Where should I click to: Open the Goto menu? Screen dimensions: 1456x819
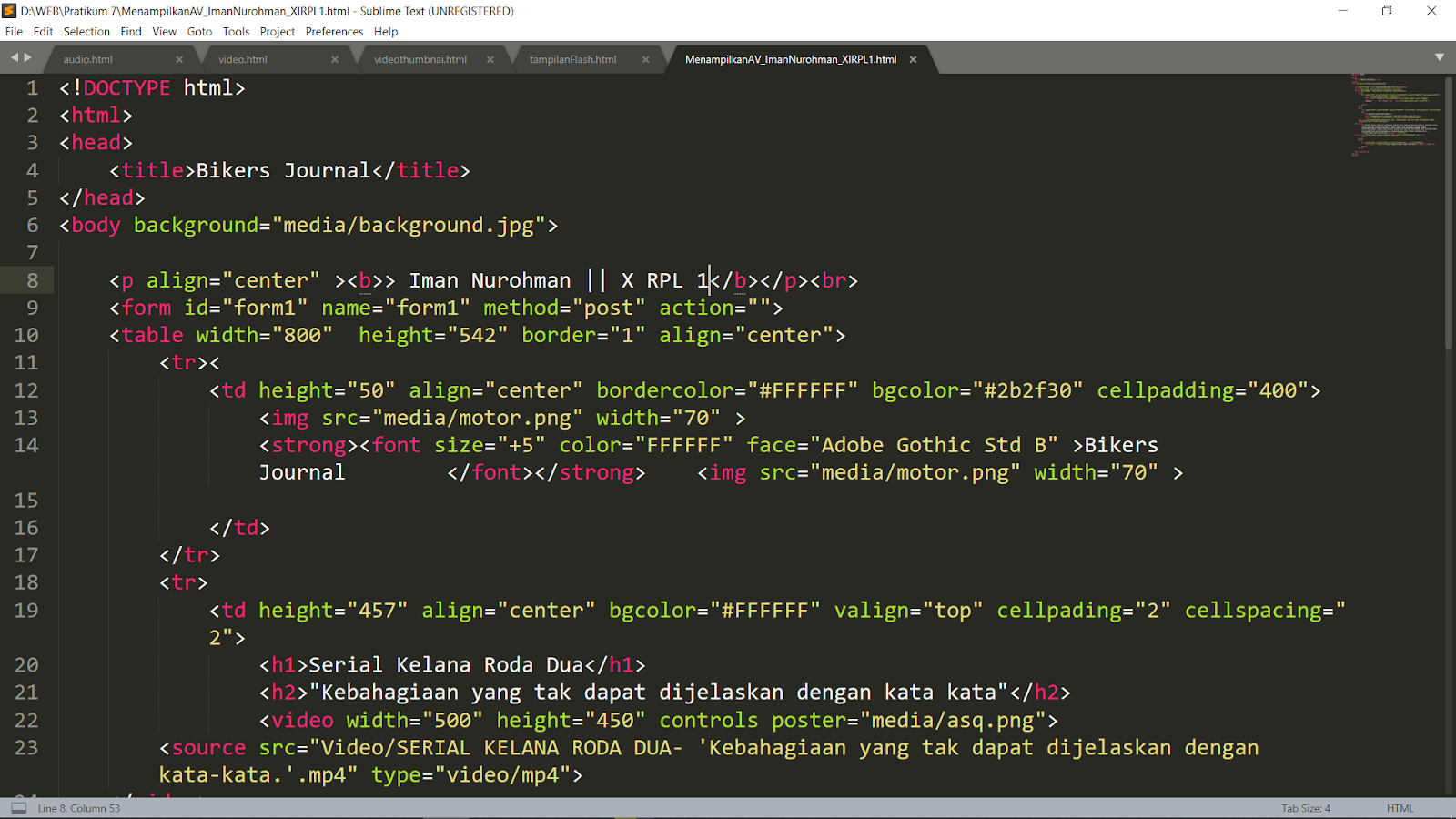click(x=199, y=31)
